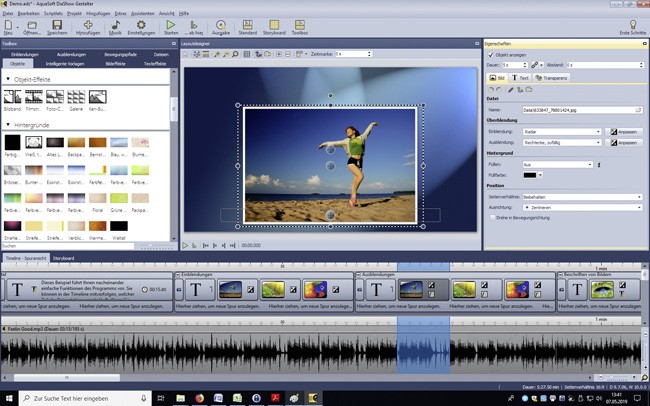This screenshot has height=406, width=650.
Task: Toggle the Objekt anzeigen checkbox
Action: click(490, 55)
